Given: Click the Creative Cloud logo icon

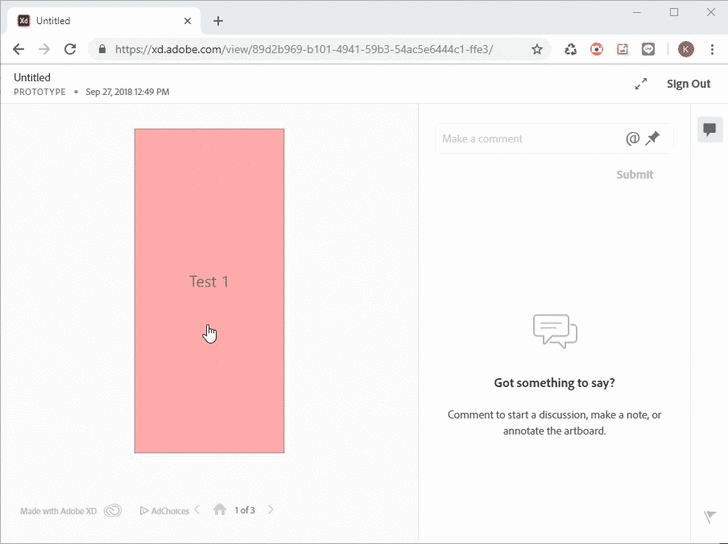Looking at the screenshot, I should [x=113, y=511].
